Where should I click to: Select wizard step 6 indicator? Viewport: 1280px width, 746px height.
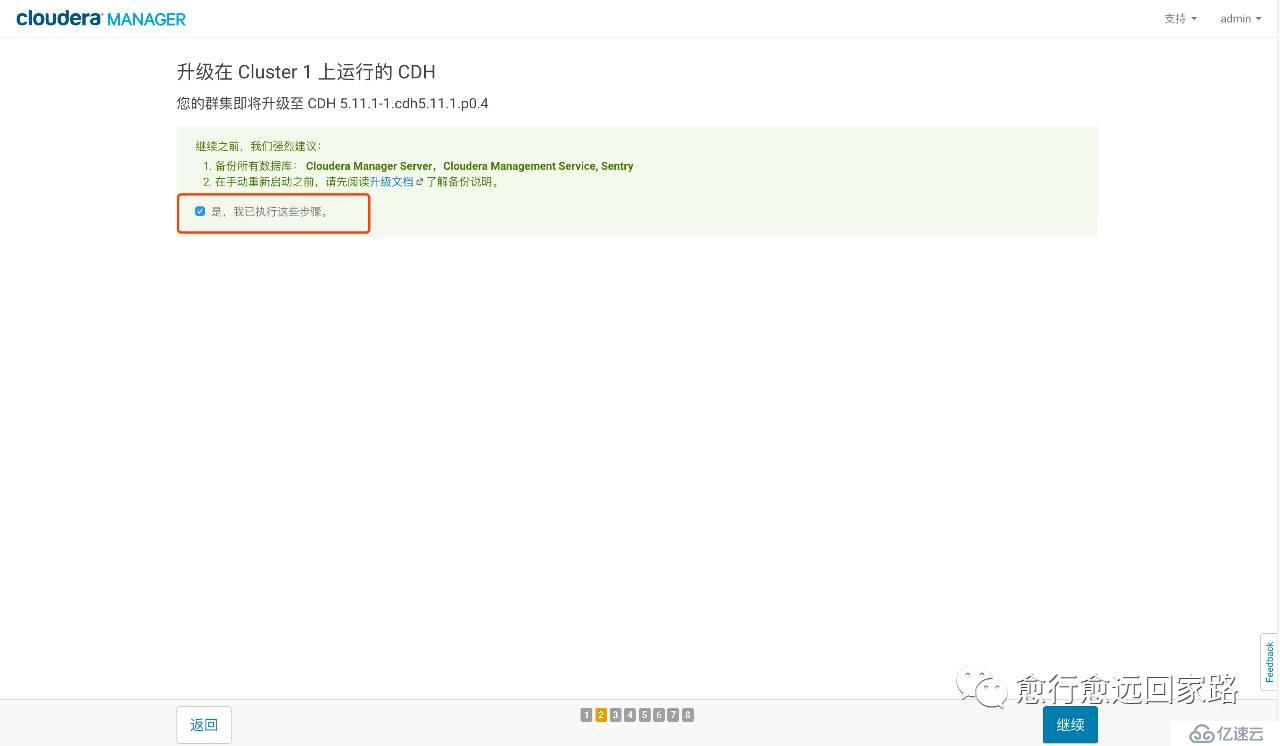point(659,715)
